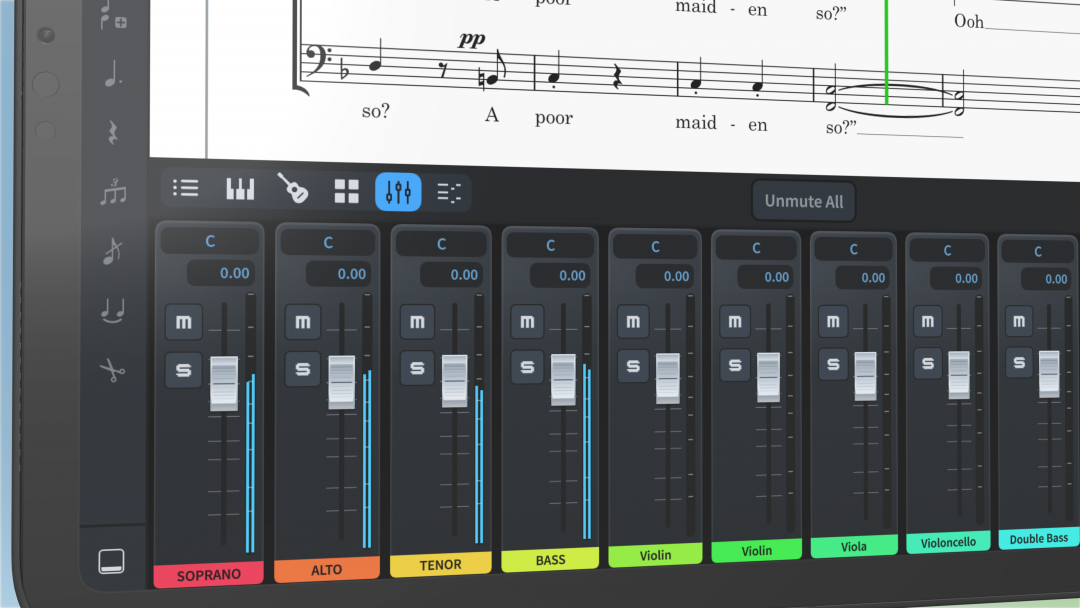Mute the TENOR channel
Image resolution: width=1080 pixels, height=608 pixels.
coord(417,322)
